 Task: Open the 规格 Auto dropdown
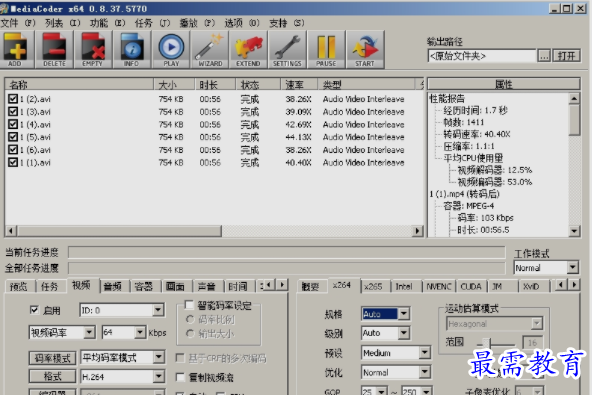(385, 314)
